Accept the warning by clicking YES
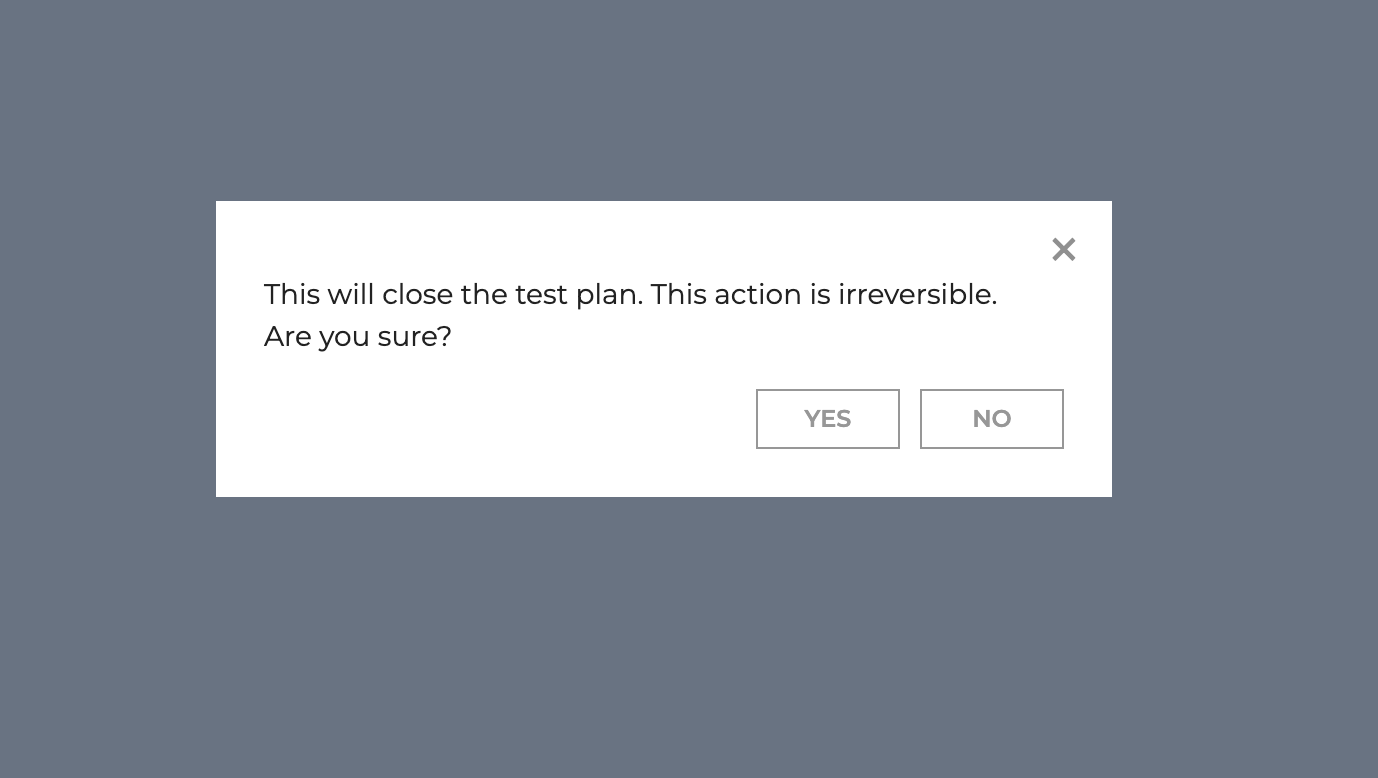Screen dimensions: 1378x778 pos(828,419)
